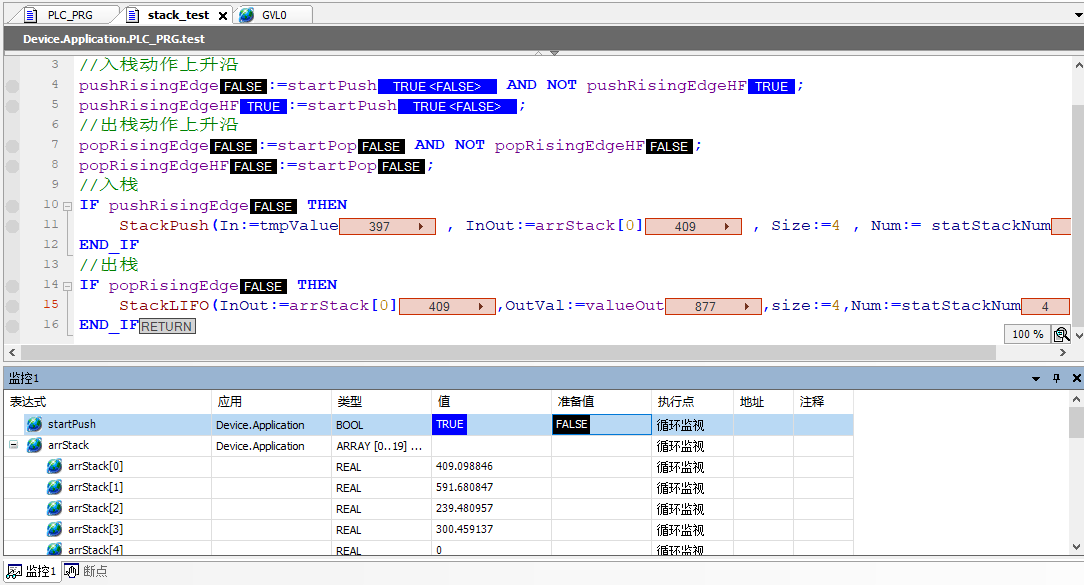Click the zoom magnifier icon
The height and width of the screenshot is (585, 1084).
[1061, 335]
